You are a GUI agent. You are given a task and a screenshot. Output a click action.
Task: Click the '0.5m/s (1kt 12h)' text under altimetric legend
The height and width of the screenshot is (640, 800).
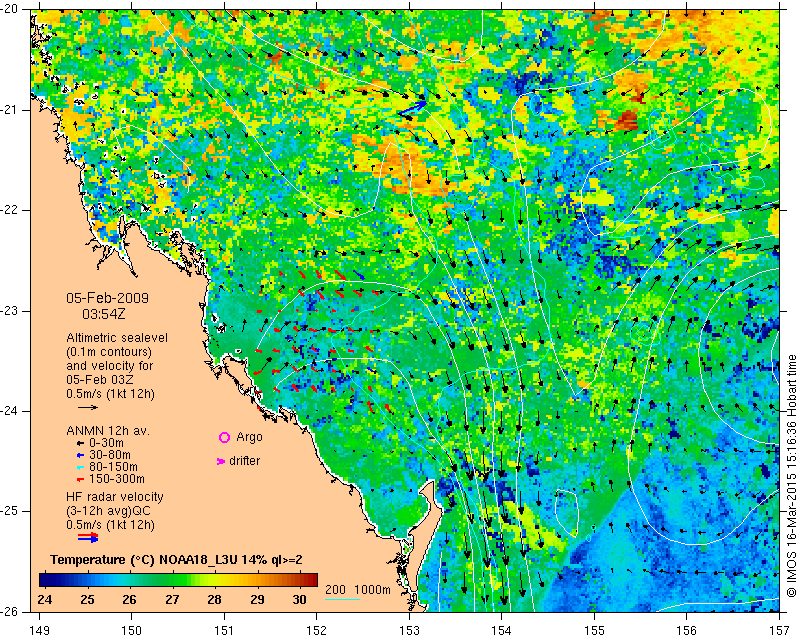110,394
